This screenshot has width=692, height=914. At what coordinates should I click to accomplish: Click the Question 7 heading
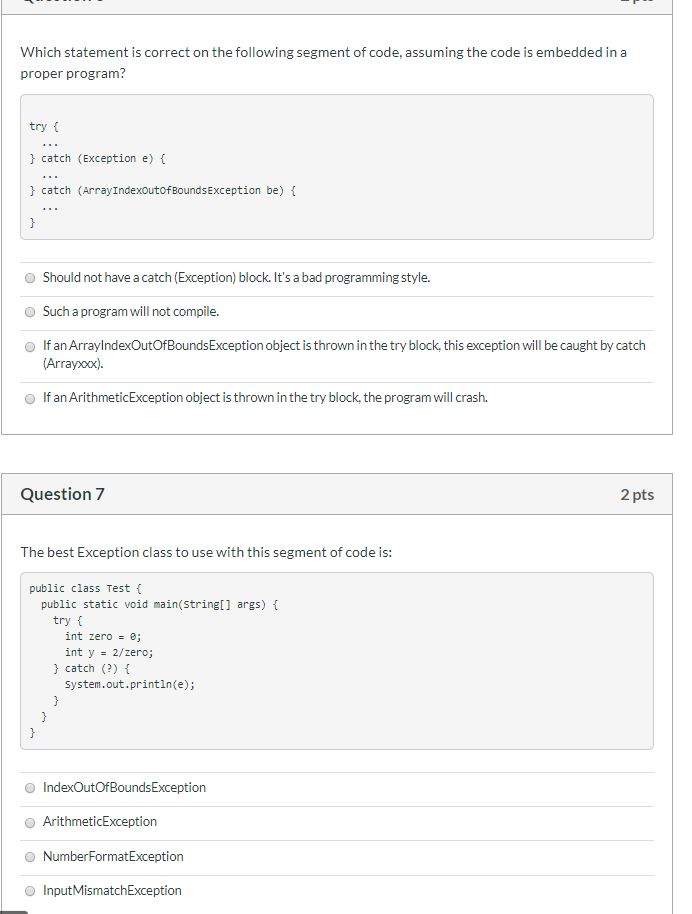point(62,494)
